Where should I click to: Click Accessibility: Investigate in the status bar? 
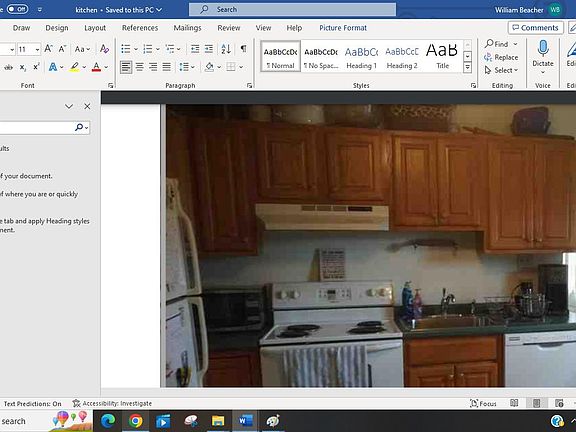click(112, 403)
